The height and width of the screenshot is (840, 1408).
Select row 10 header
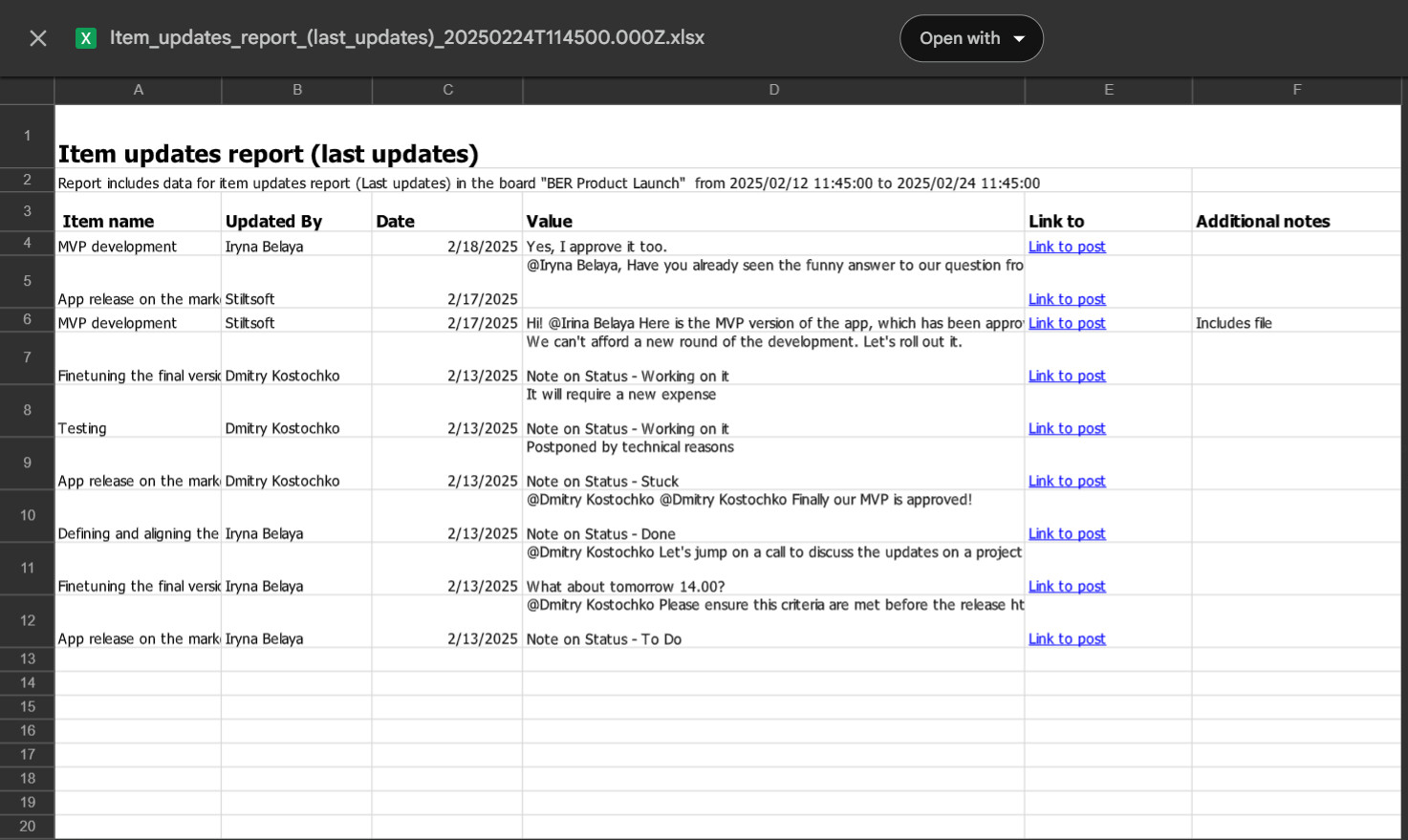(27, 515)
